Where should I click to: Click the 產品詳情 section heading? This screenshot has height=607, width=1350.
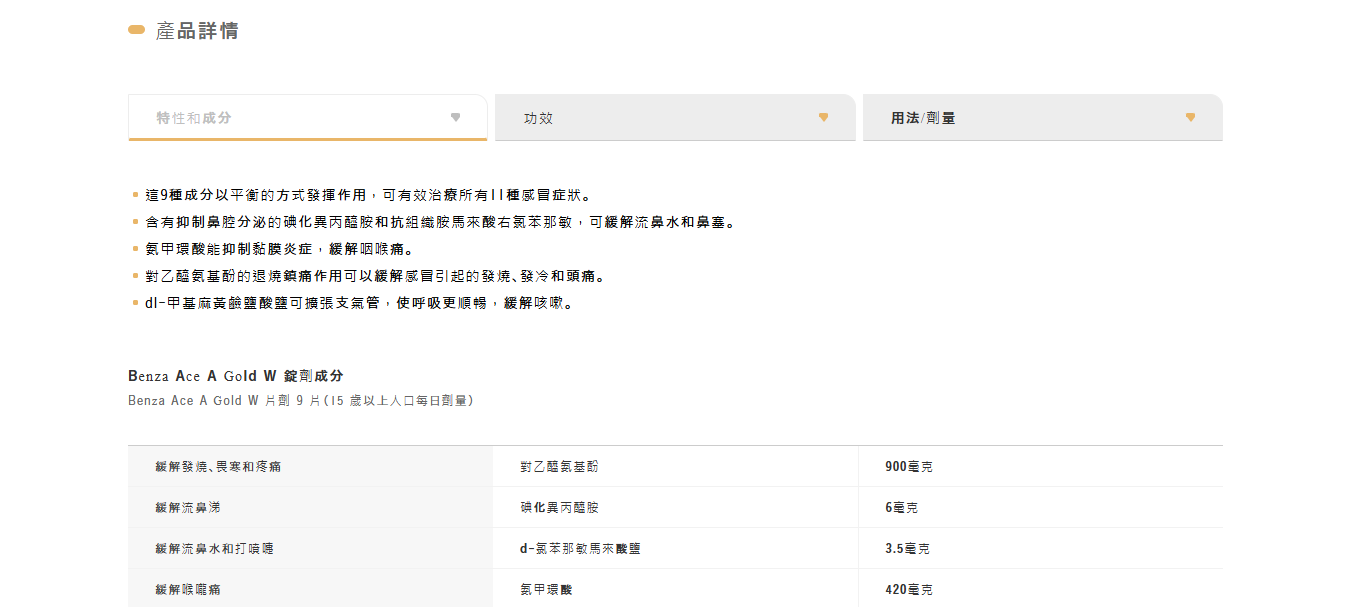pyautogui.click(x=197, y=31)
